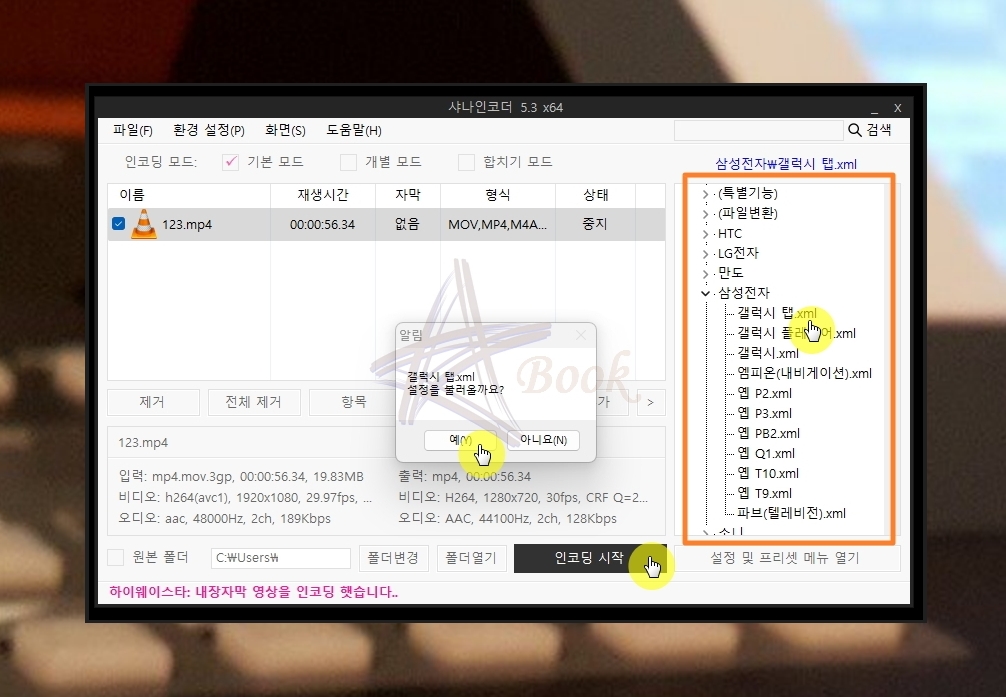Expand the 만도 tree node

[x=705, y=274]
